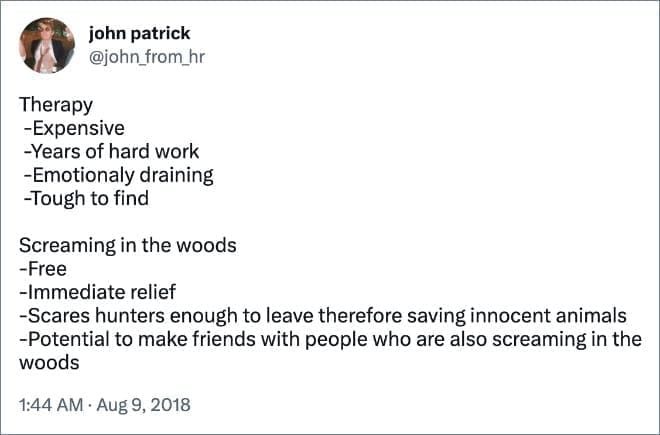Viewport: 660px width, 435px height.
Task: Click the Years of hard work line
Action: pos(113,151)
